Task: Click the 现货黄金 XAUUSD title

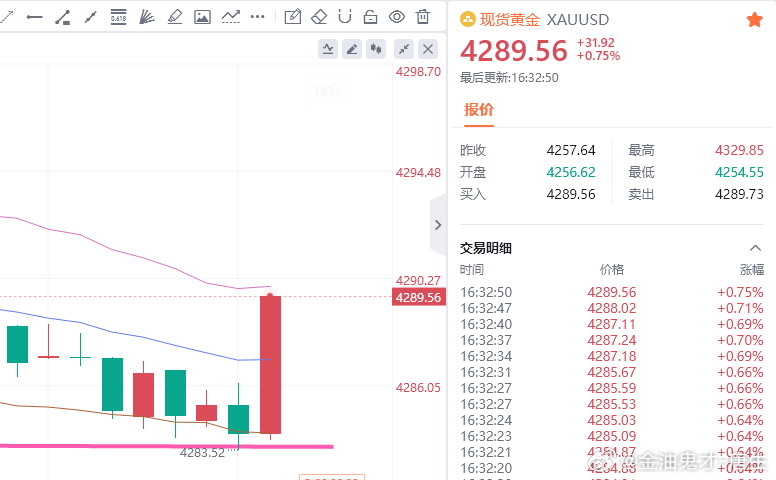Action: [544, 20]
